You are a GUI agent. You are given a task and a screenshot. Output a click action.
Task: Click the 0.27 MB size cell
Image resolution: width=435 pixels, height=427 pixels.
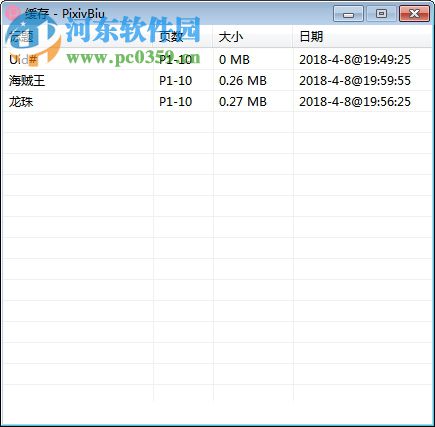[x=243, y=102]
